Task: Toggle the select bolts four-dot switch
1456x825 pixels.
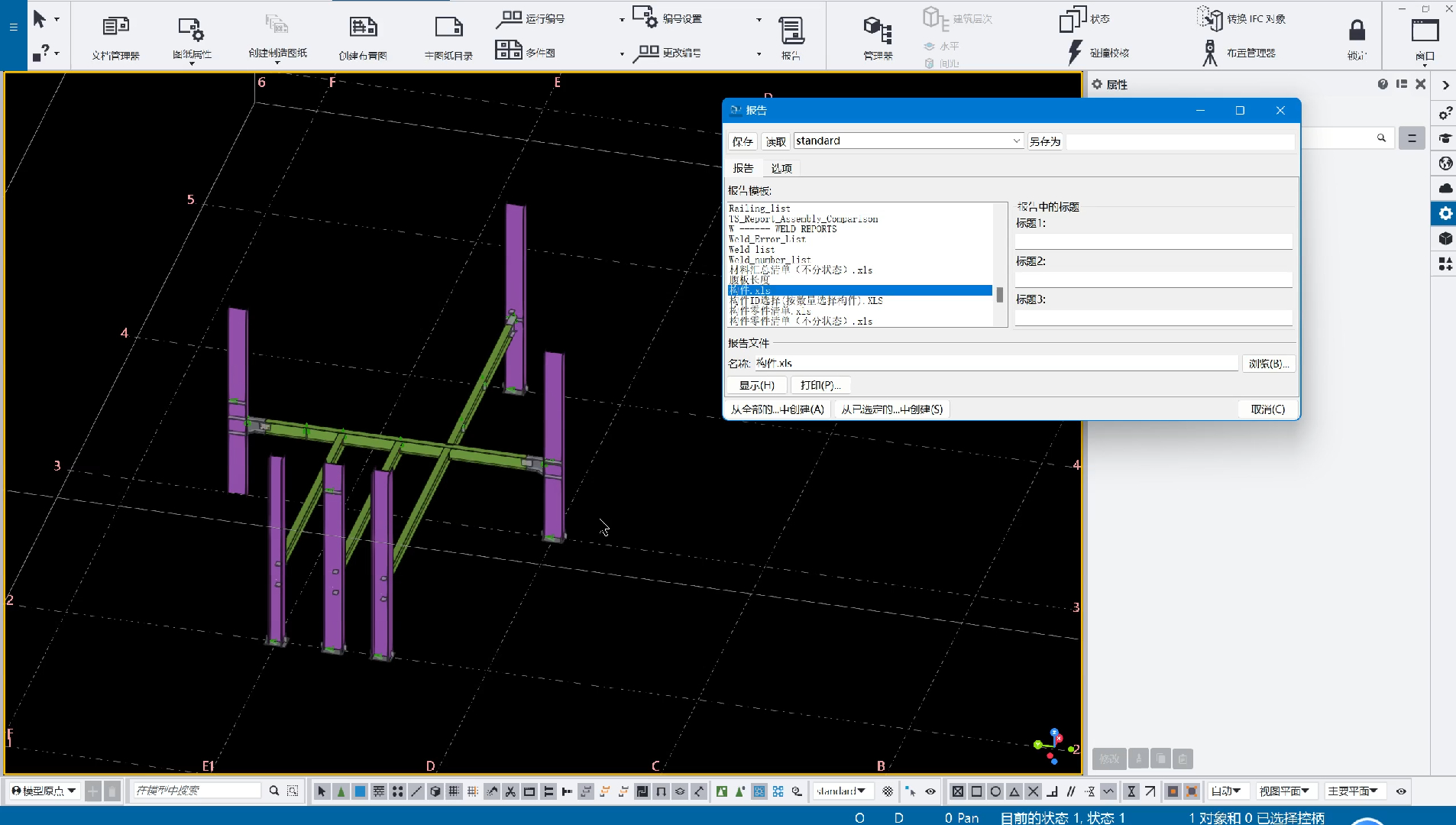Action: (397, 791)
